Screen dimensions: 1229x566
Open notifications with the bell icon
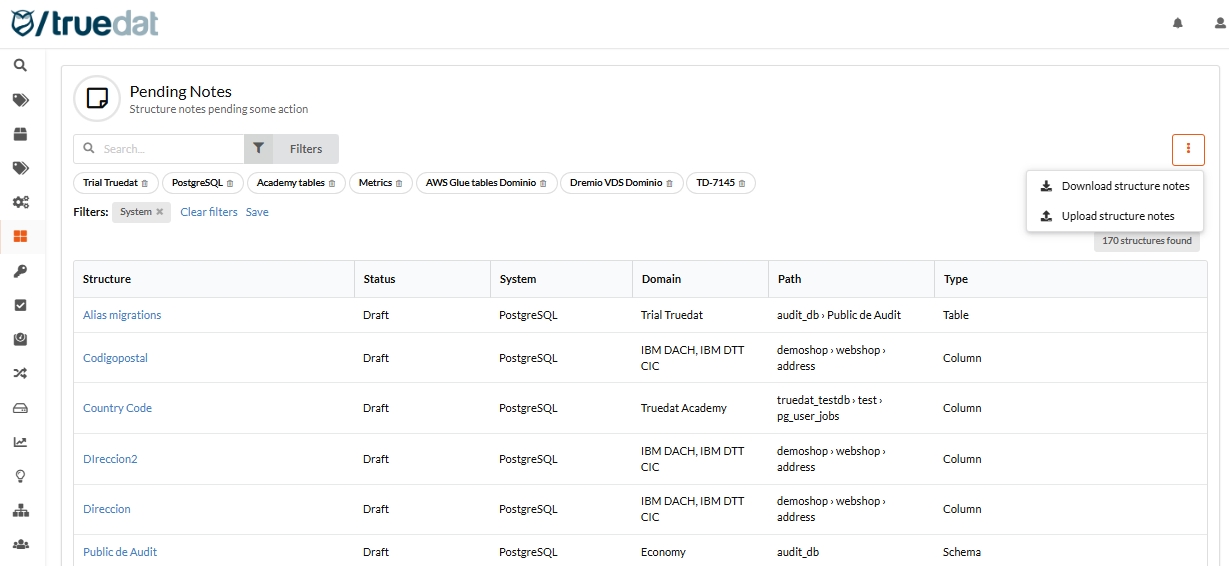point(1177,23)
